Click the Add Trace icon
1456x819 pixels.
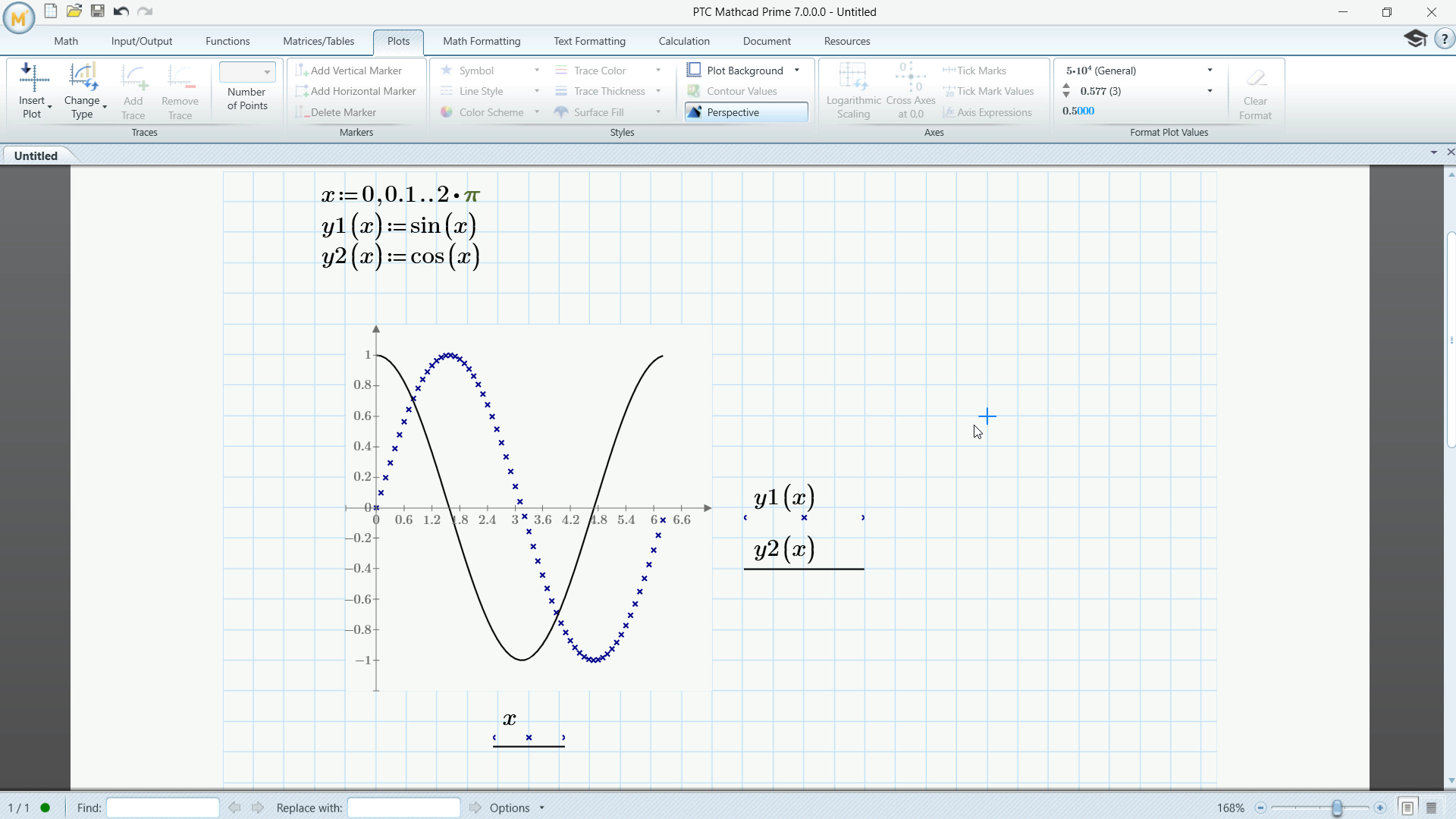[133, 78]
